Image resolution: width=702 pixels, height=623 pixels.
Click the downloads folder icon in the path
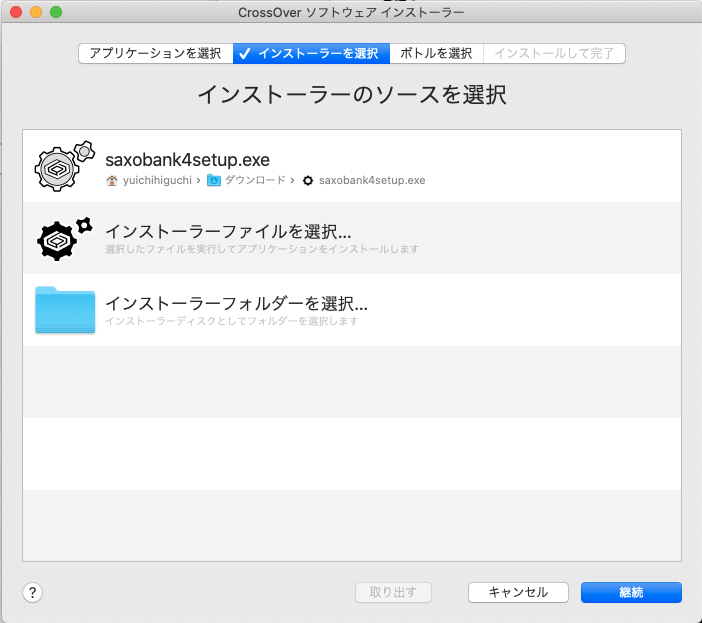point(214,180)
